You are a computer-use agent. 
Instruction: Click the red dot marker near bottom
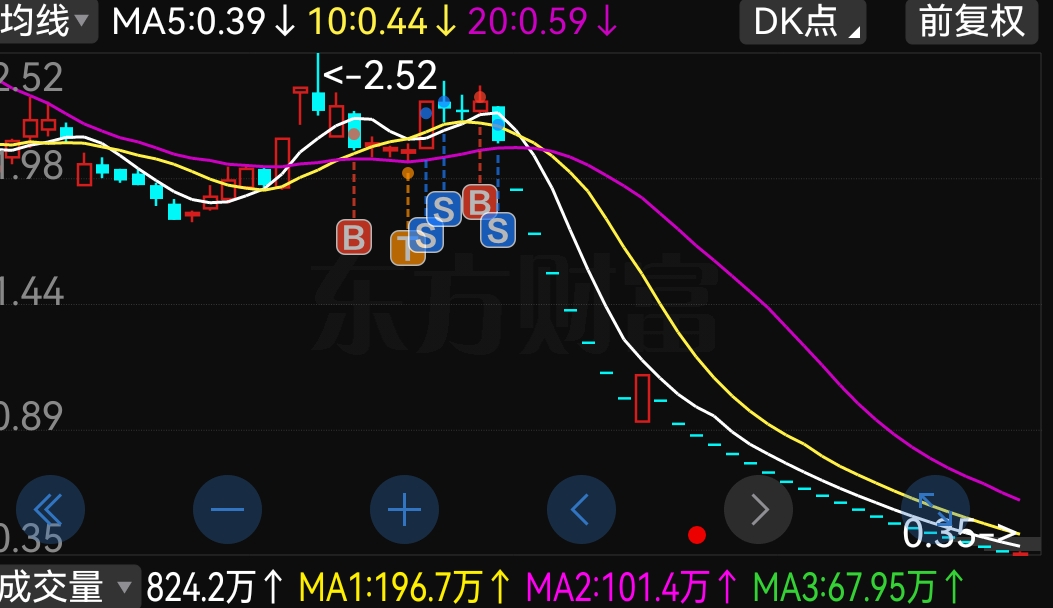pyautogui.click(x=697, y=535)
